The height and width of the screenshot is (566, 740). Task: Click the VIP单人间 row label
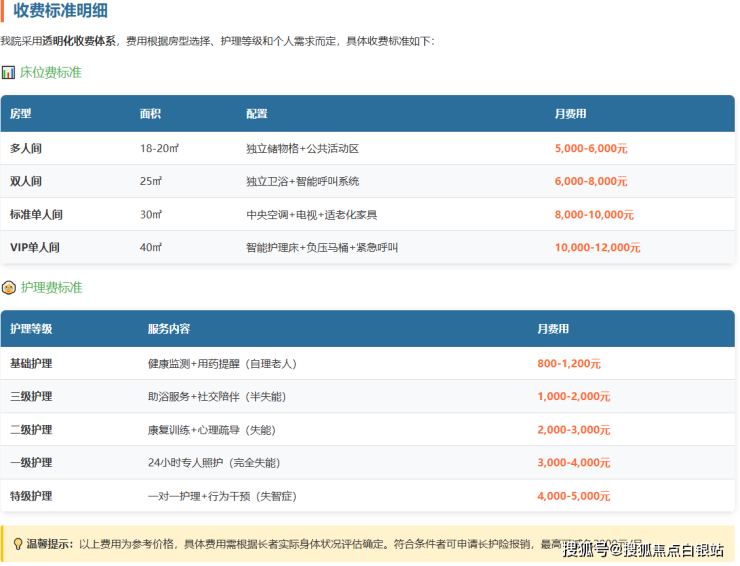(35, 247)
